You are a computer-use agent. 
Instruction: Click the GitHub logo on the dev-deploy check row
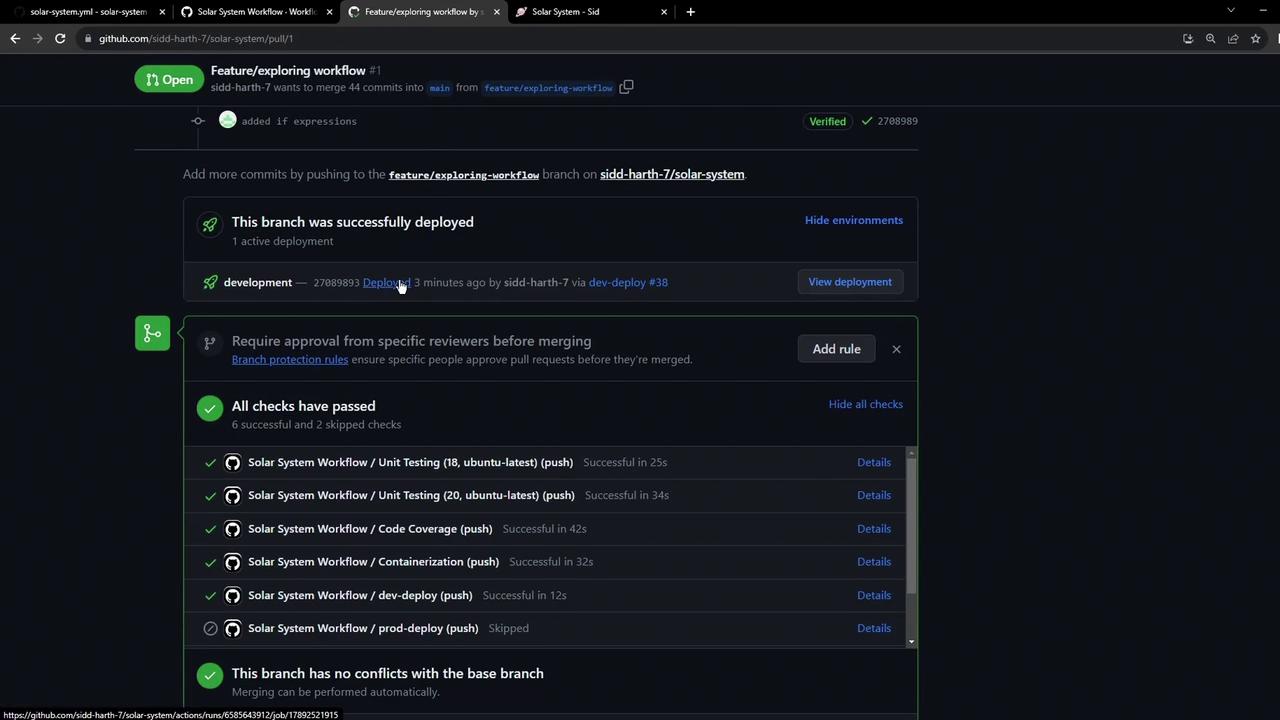(233, 595)
